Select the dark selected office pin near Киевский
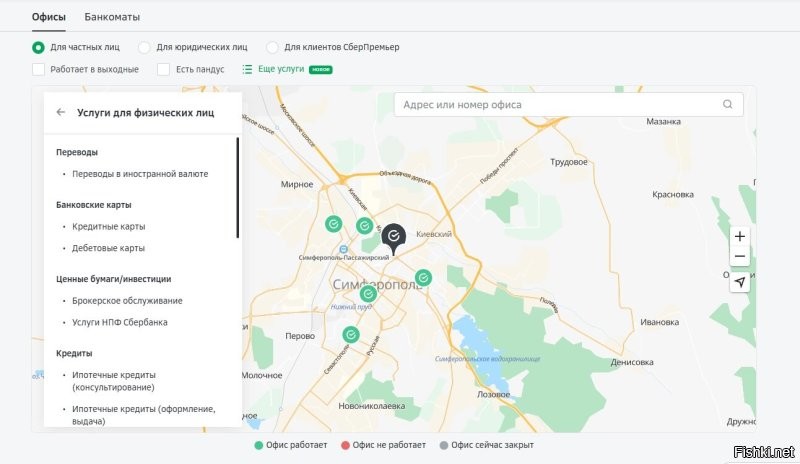Image resolution: width=800 pixels, height=464 pixels. 393,238
